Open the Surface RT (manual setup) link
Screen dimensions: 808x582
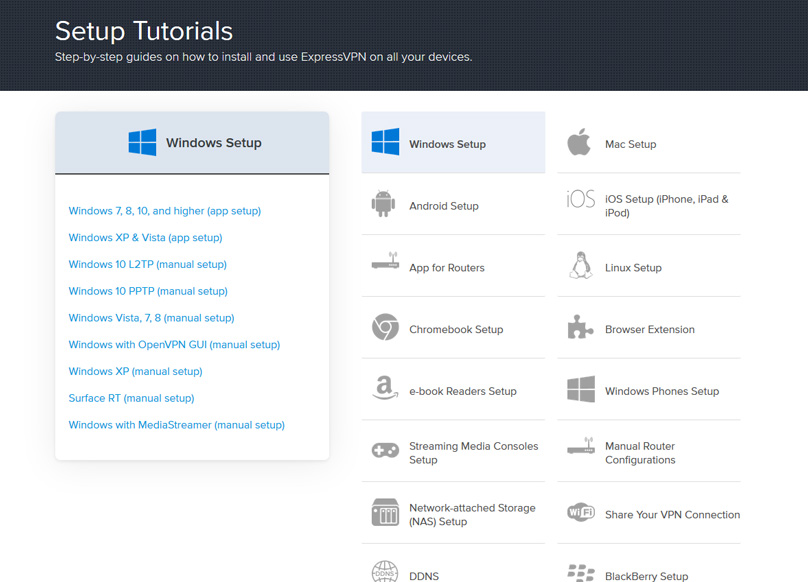(x=131, y=398)
